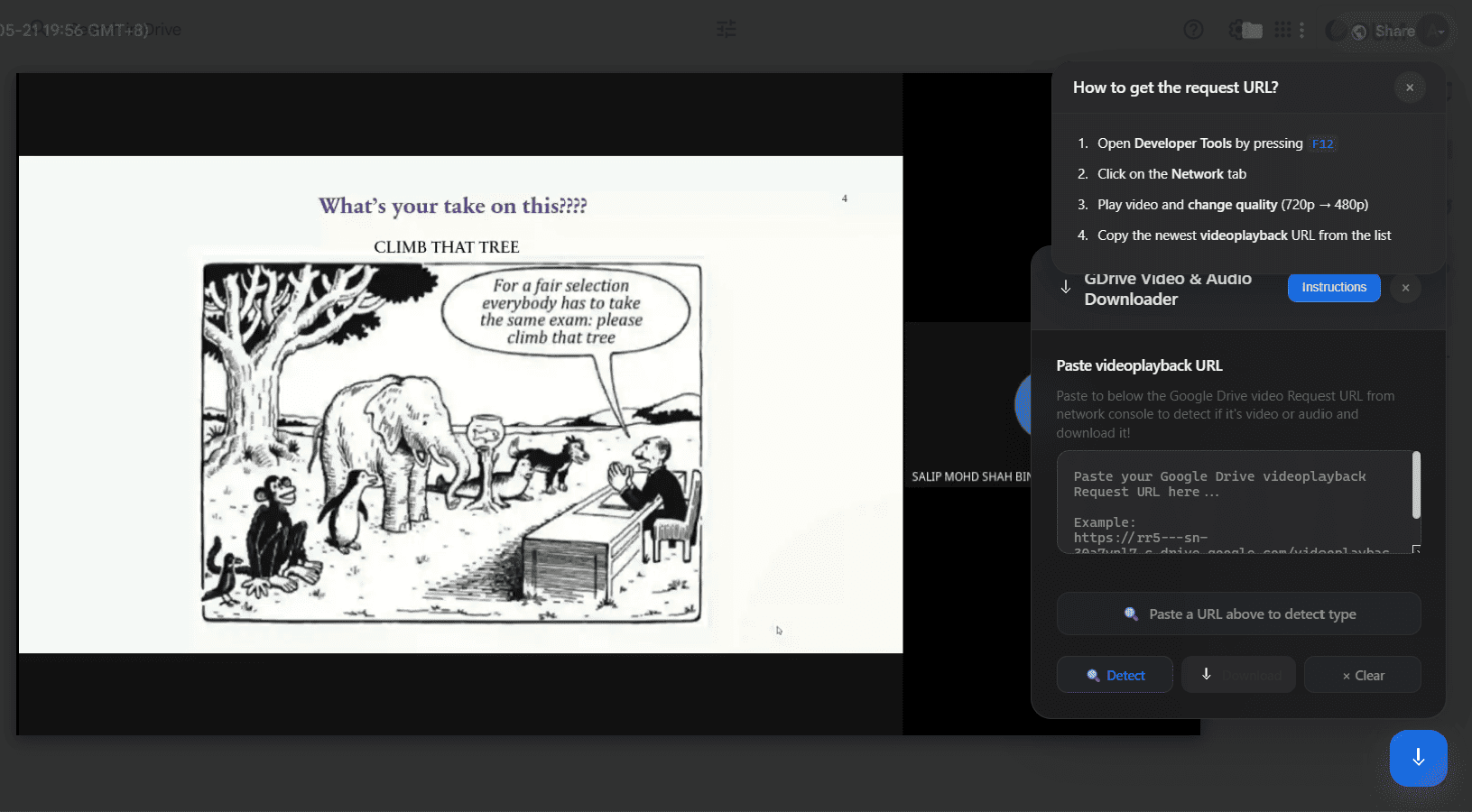The image size is (1472, 812).
Task: Open the help question-mark icon in the top bar
Action: point(1193,30)
